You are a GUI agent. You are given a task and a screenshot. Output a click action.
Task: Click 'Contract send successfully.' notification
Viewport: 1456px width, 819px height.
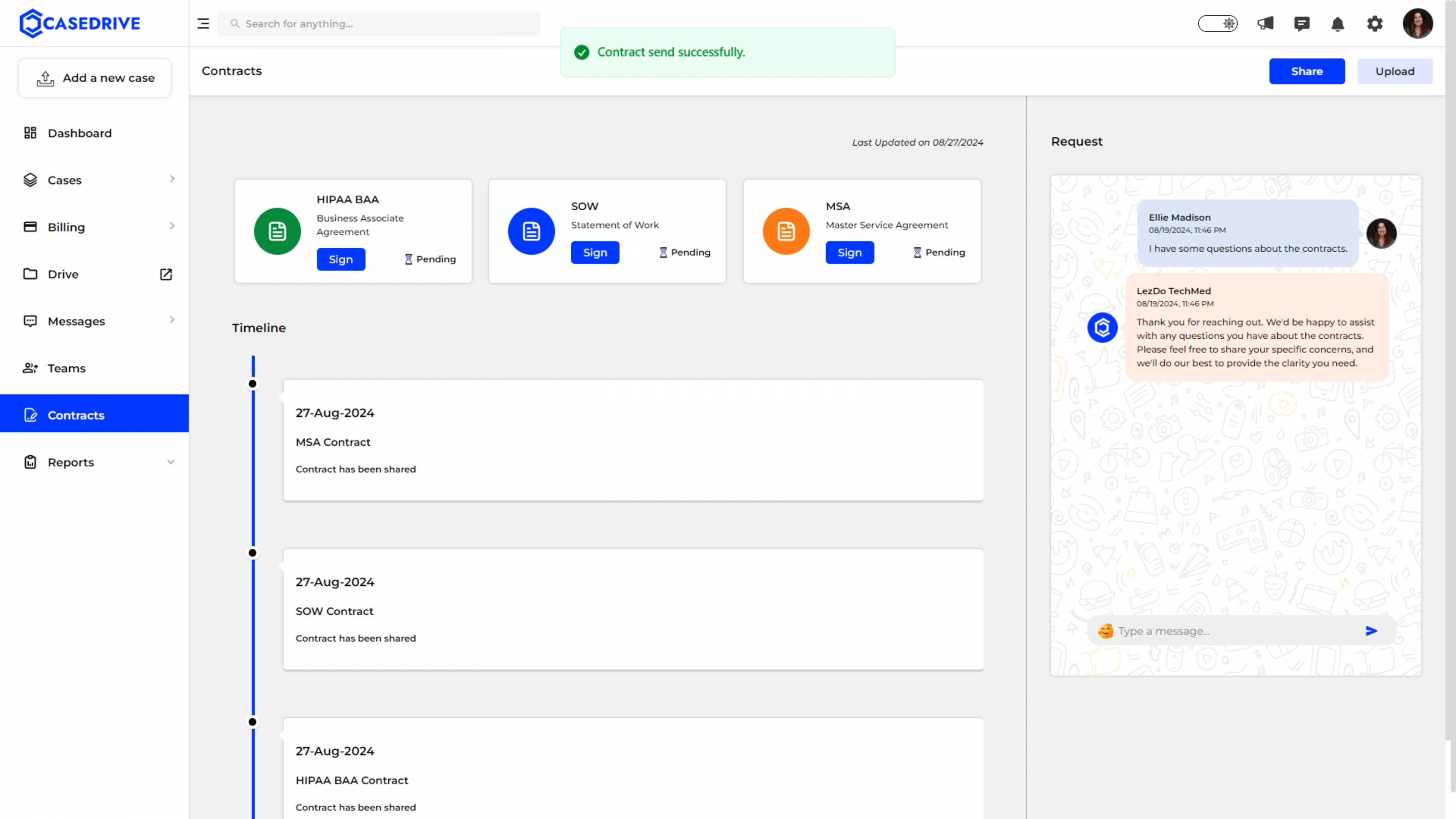tap(727, 52)
